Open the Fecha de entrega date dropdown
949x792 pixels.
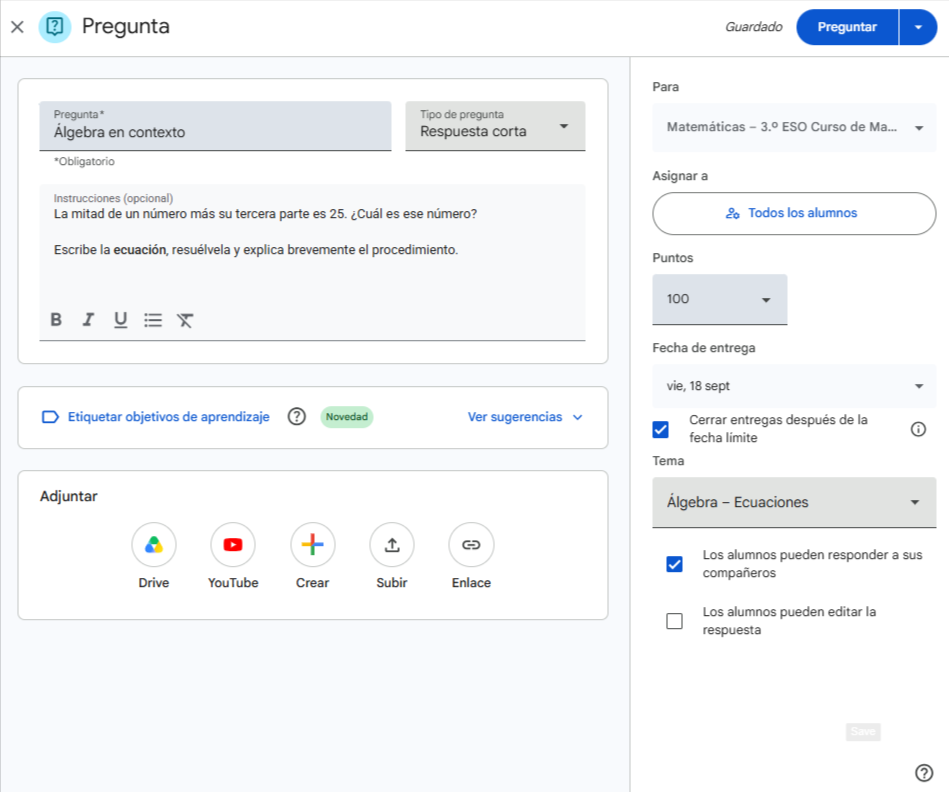[794, 386]
